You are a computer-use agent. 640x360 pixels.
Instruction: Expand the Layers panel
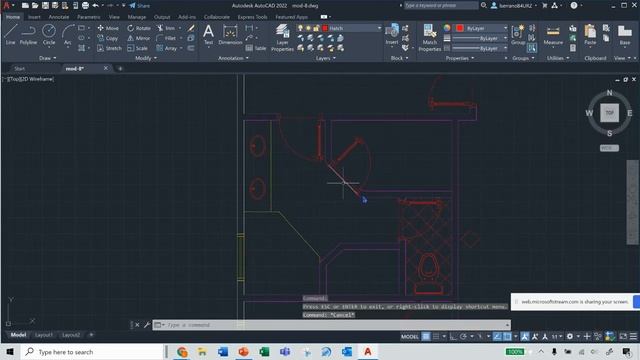tap(325, 58)
